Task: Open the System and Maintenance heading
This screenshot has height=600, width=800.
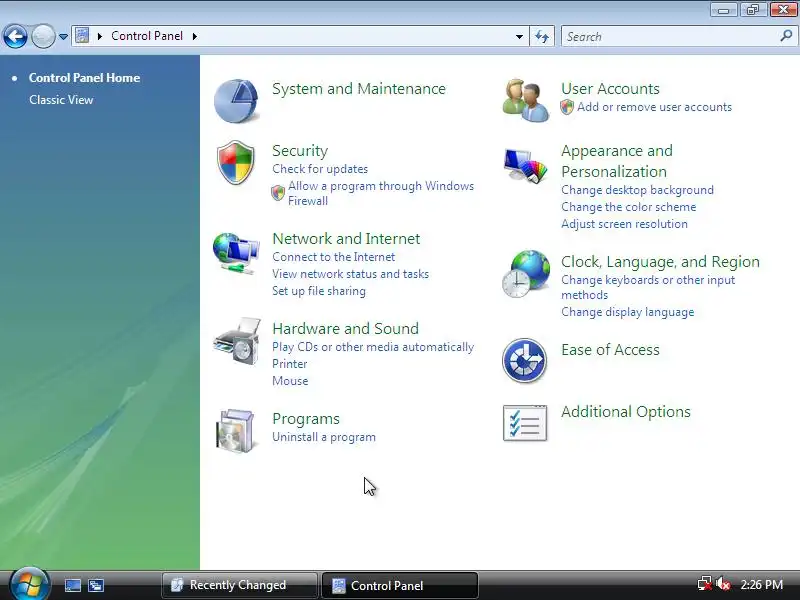Action: tap(359, 89)
